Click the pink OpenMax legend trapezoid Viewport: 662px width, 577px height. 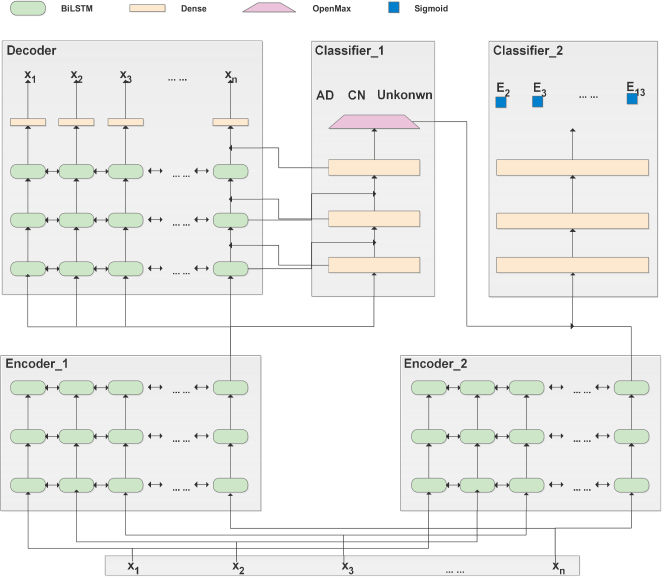[269, 8]
